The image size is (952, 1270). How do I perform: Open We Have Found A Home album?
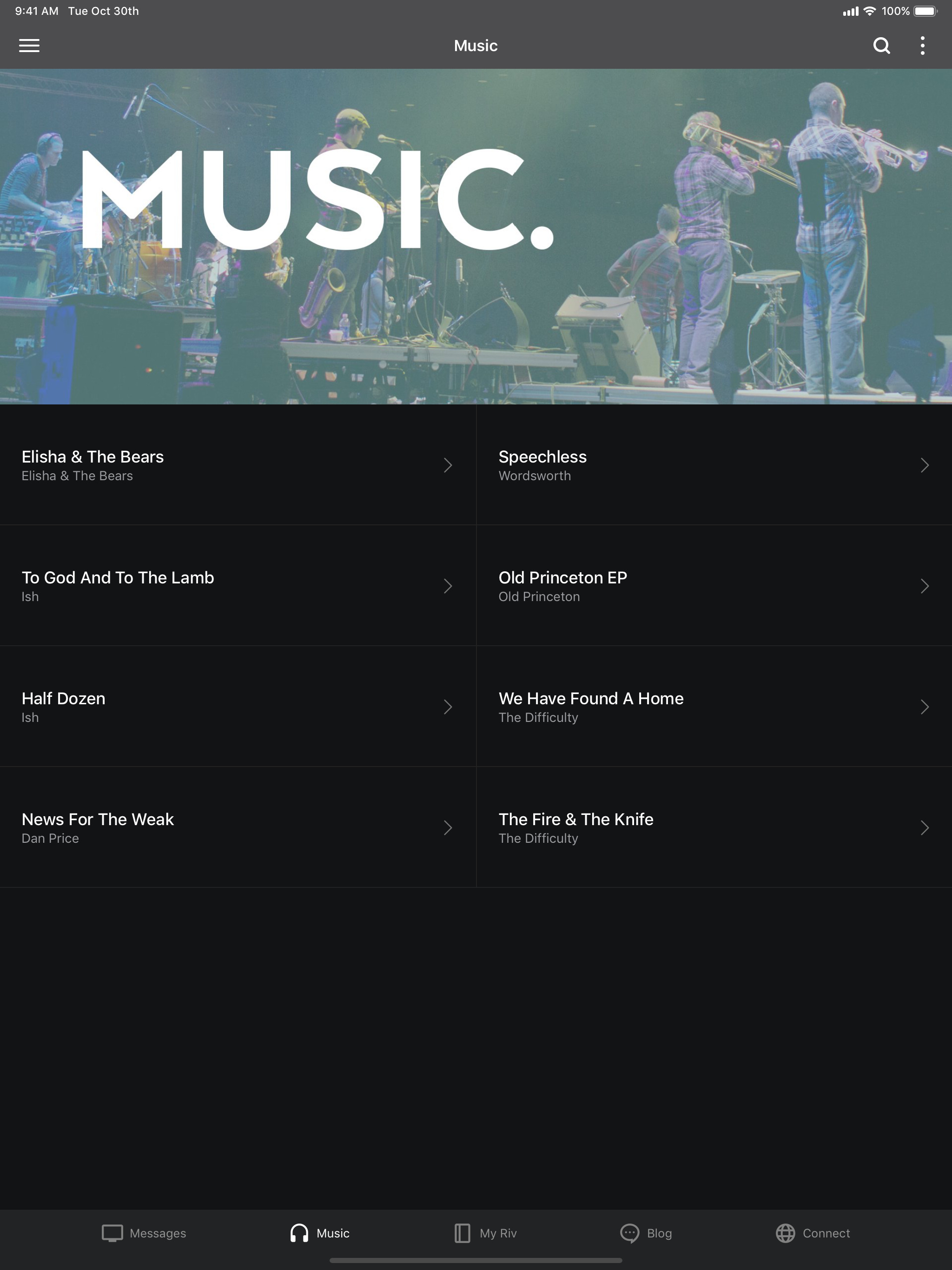591,698
